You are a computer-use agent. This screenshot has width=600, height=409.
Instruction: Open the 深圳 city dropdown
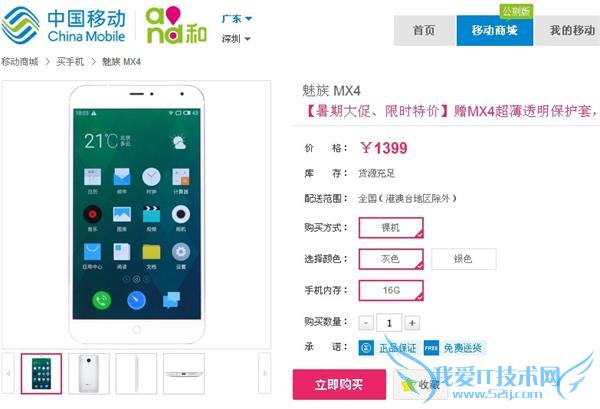(236, 39)
